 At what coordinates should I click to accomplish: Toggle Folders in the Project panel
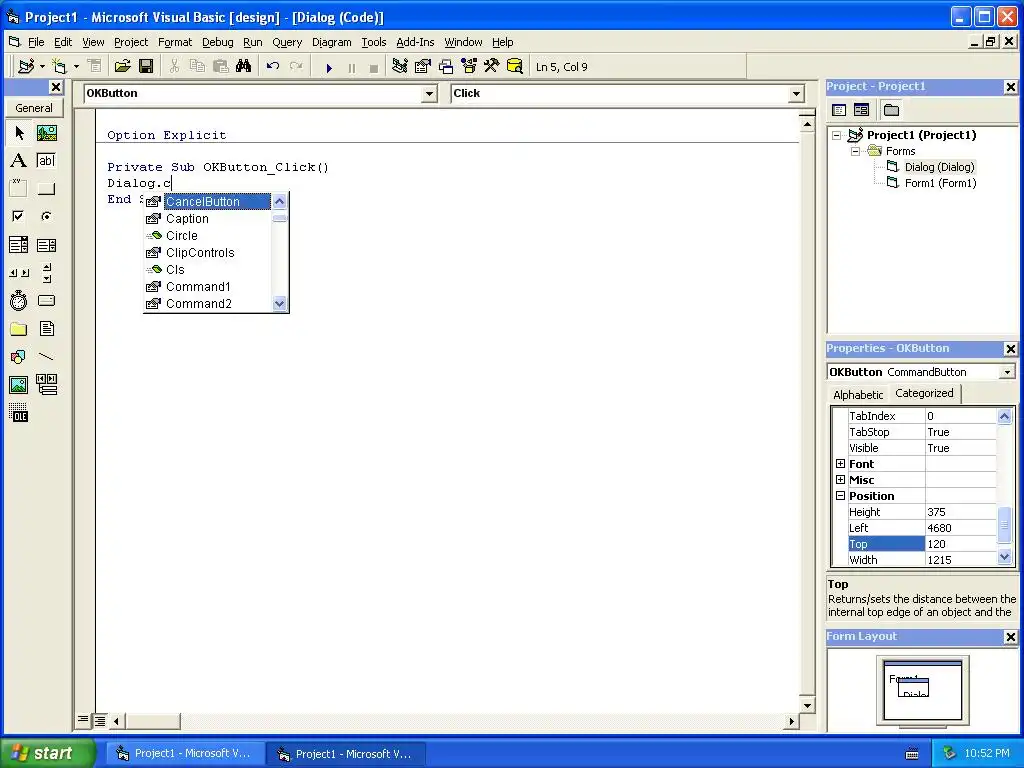[x=891, y=110]
